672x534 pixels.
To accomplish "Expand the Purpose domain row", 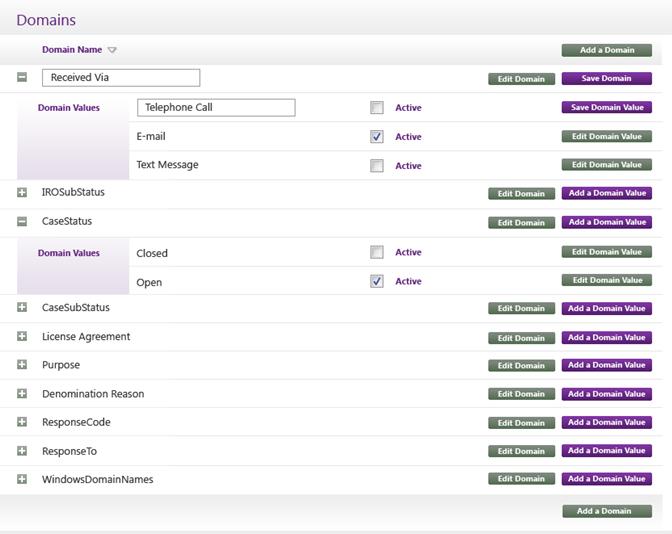I will tap(22, 365).
